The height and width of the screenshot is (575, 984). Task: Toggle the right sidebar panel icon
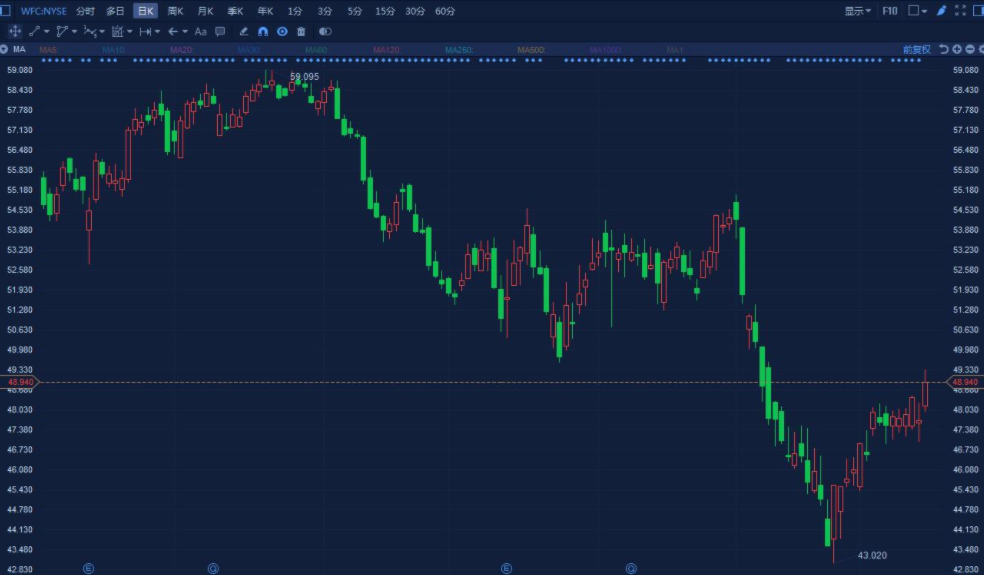[978, 11]
